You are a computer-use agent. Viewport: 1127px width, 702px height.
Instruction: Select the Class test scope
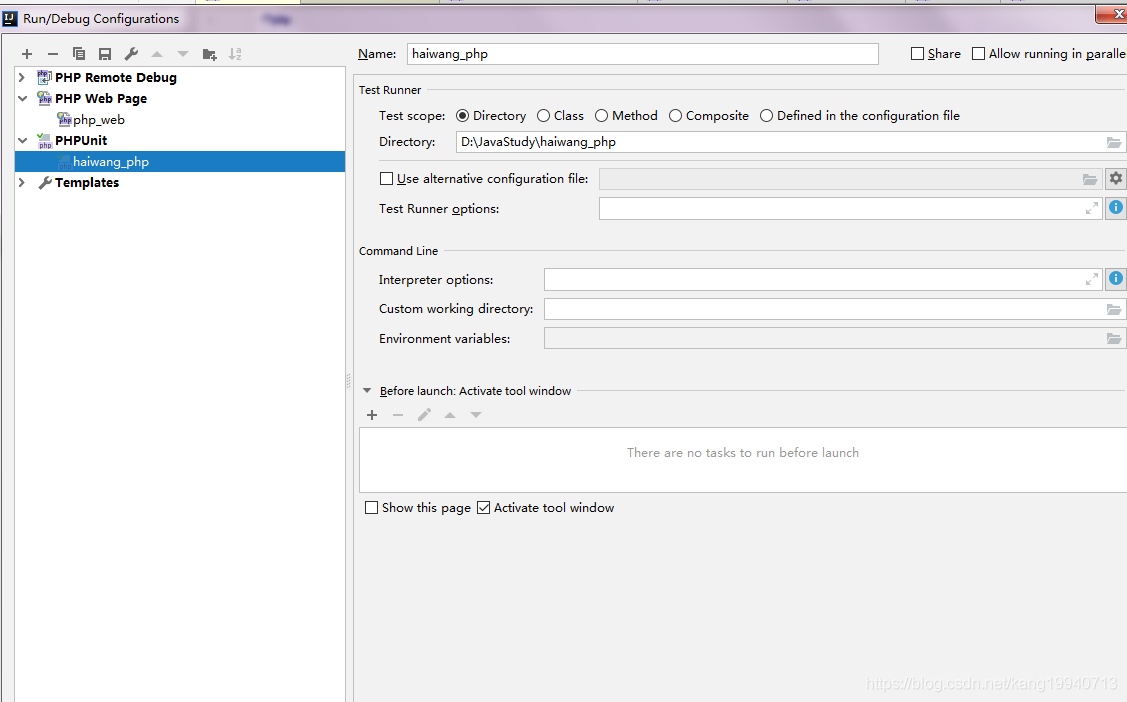click(560, 116)
